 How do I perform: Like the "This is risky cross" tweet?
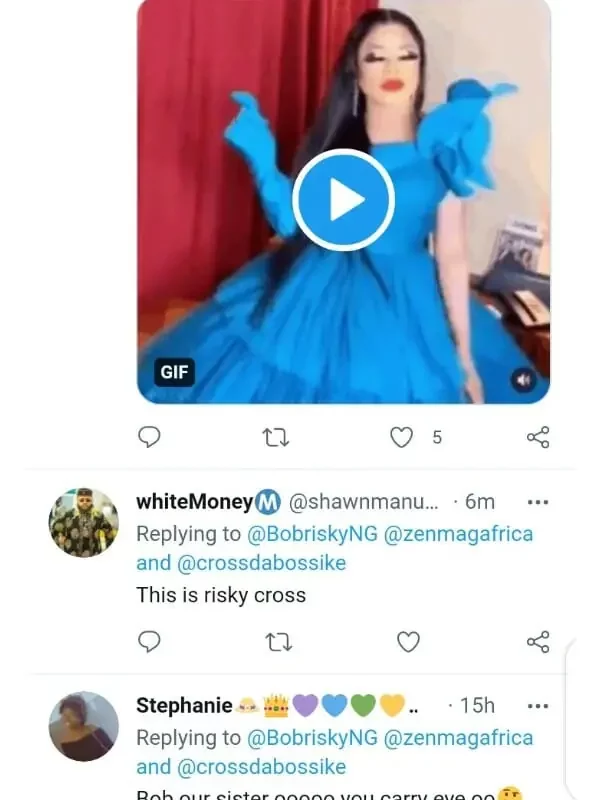(x=409, y=642)
